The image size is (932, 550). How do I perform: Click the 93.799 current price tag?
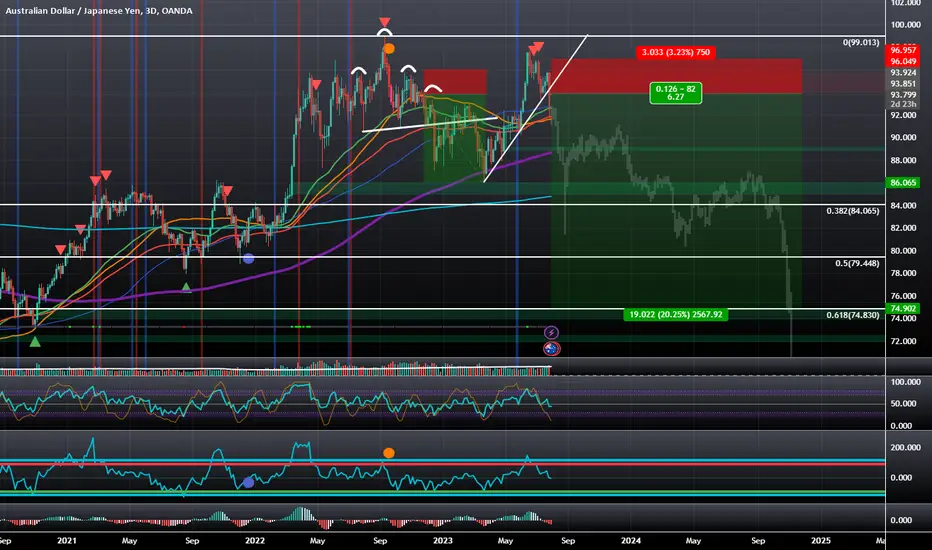click(x=903, y=95)
